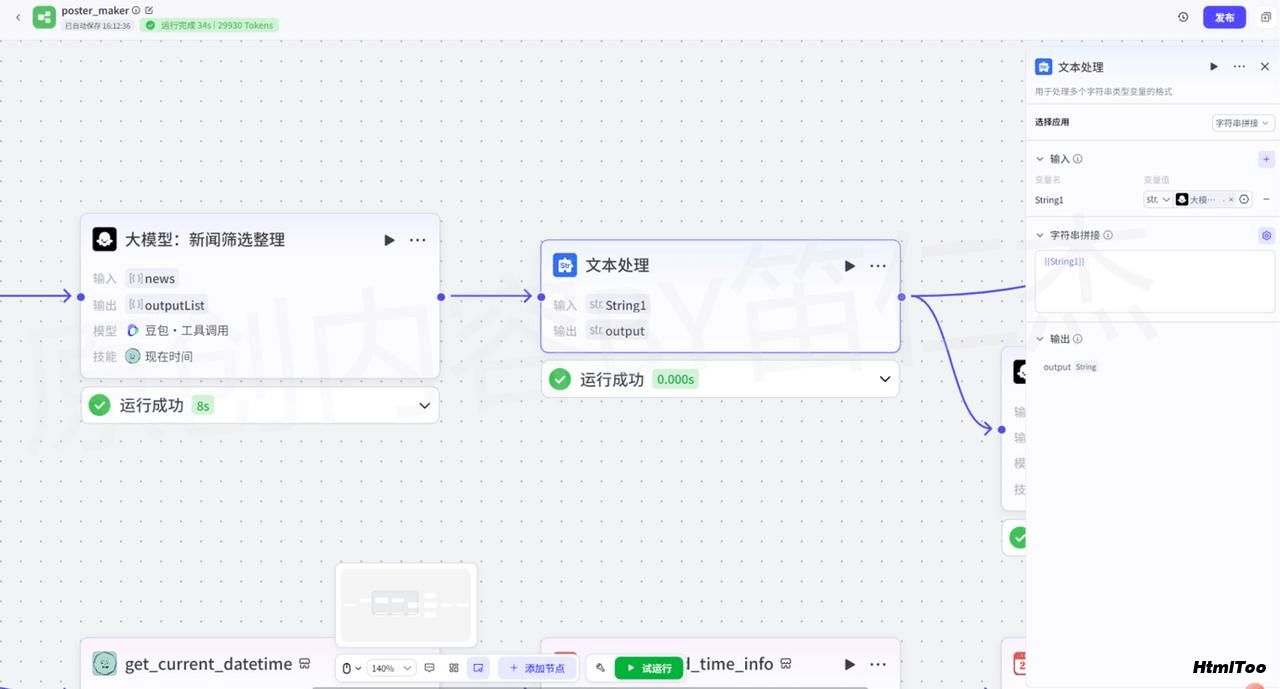
Task: Show info tooltip for 输出
Action: (1078, 339)
